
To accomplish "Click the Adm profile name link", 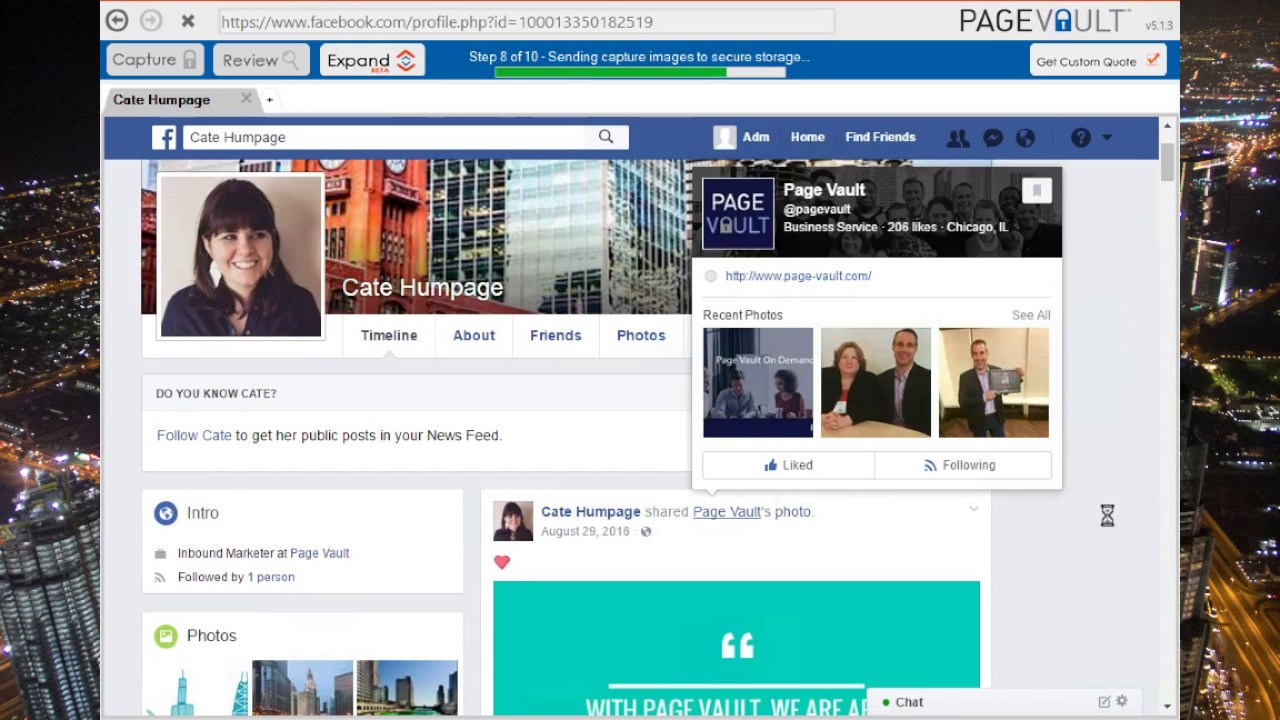I will 756,137.
